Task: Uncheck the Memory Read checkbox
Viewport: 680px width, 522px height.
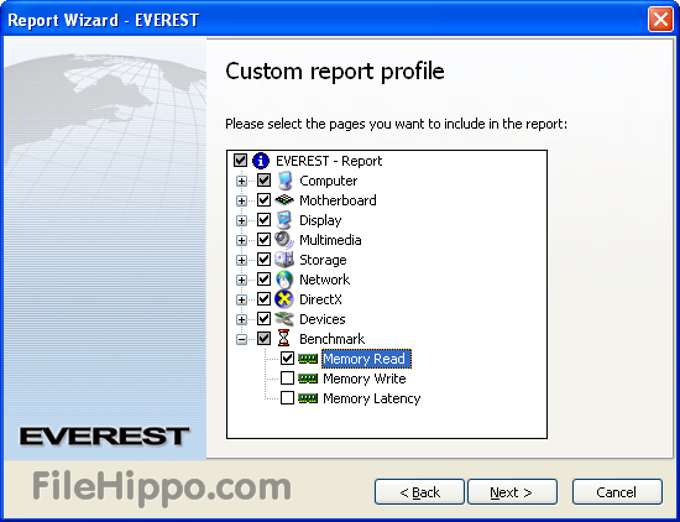Action: (288, 359)
